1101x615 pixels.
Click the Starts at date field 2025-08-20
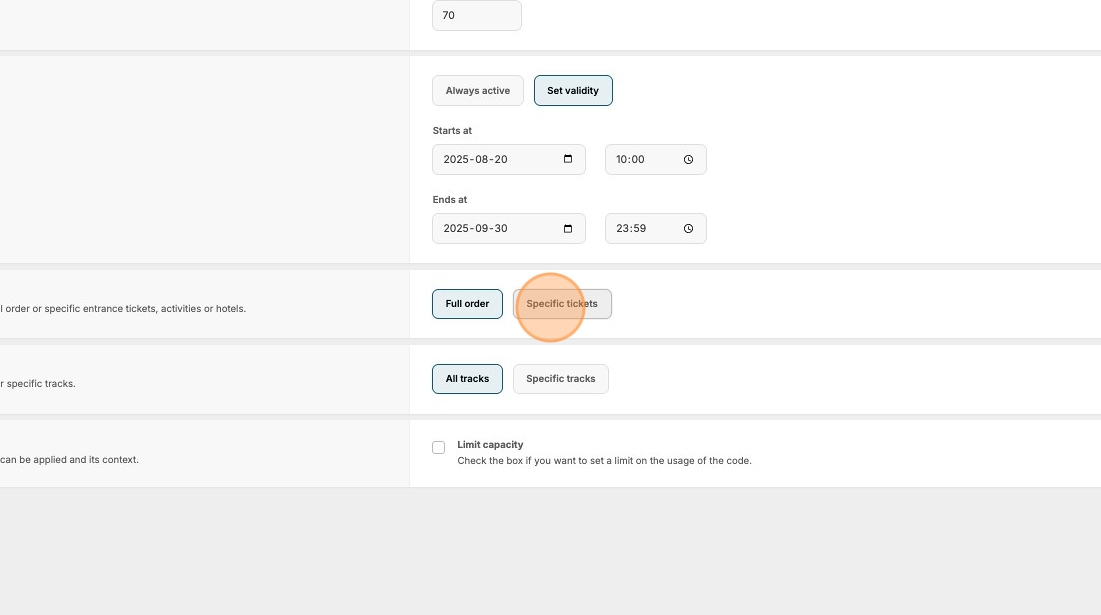pos(509,159)
